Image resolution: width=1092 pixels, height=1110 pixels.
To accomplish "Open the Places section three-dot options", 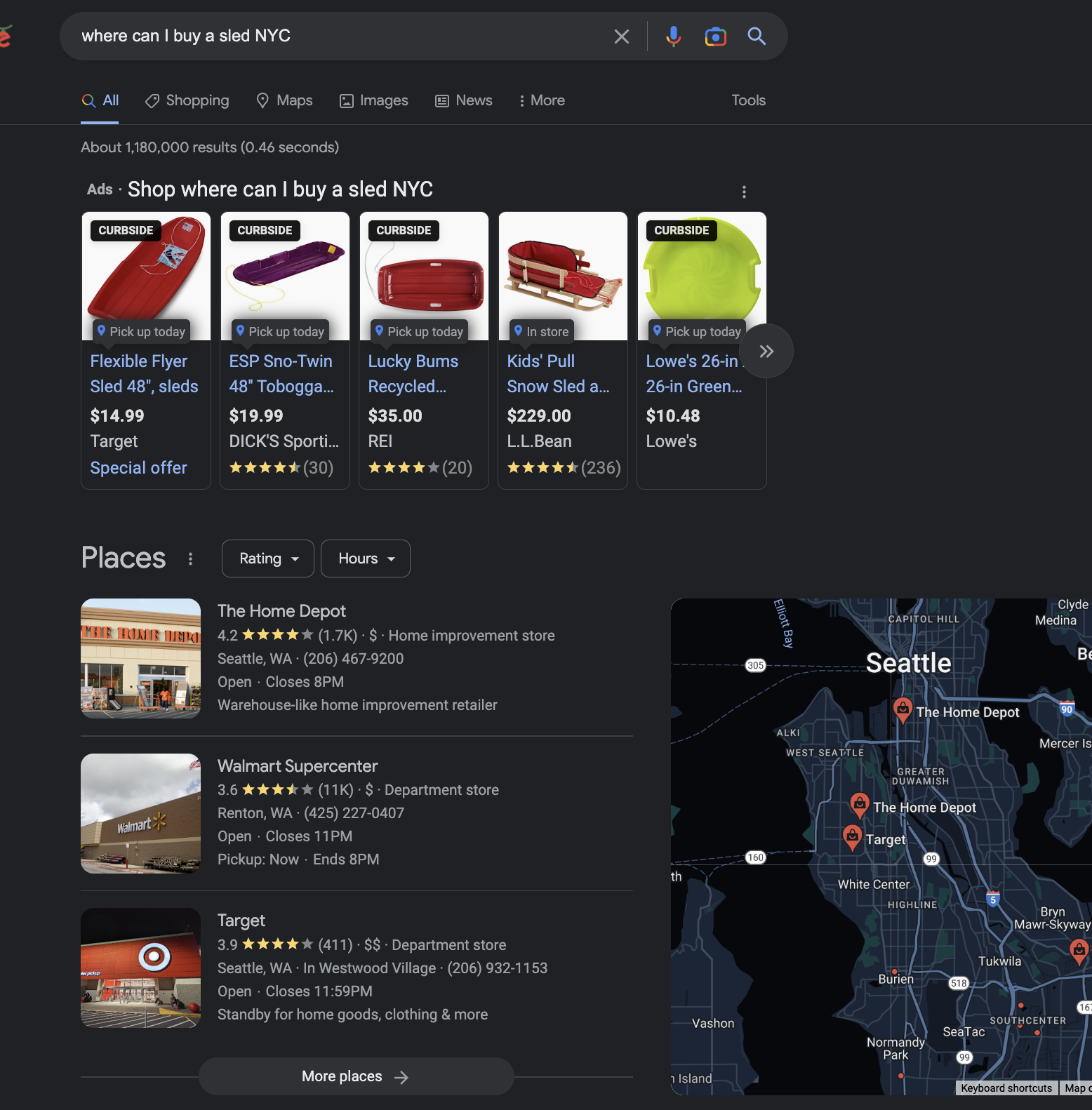I will coord(190,559).
